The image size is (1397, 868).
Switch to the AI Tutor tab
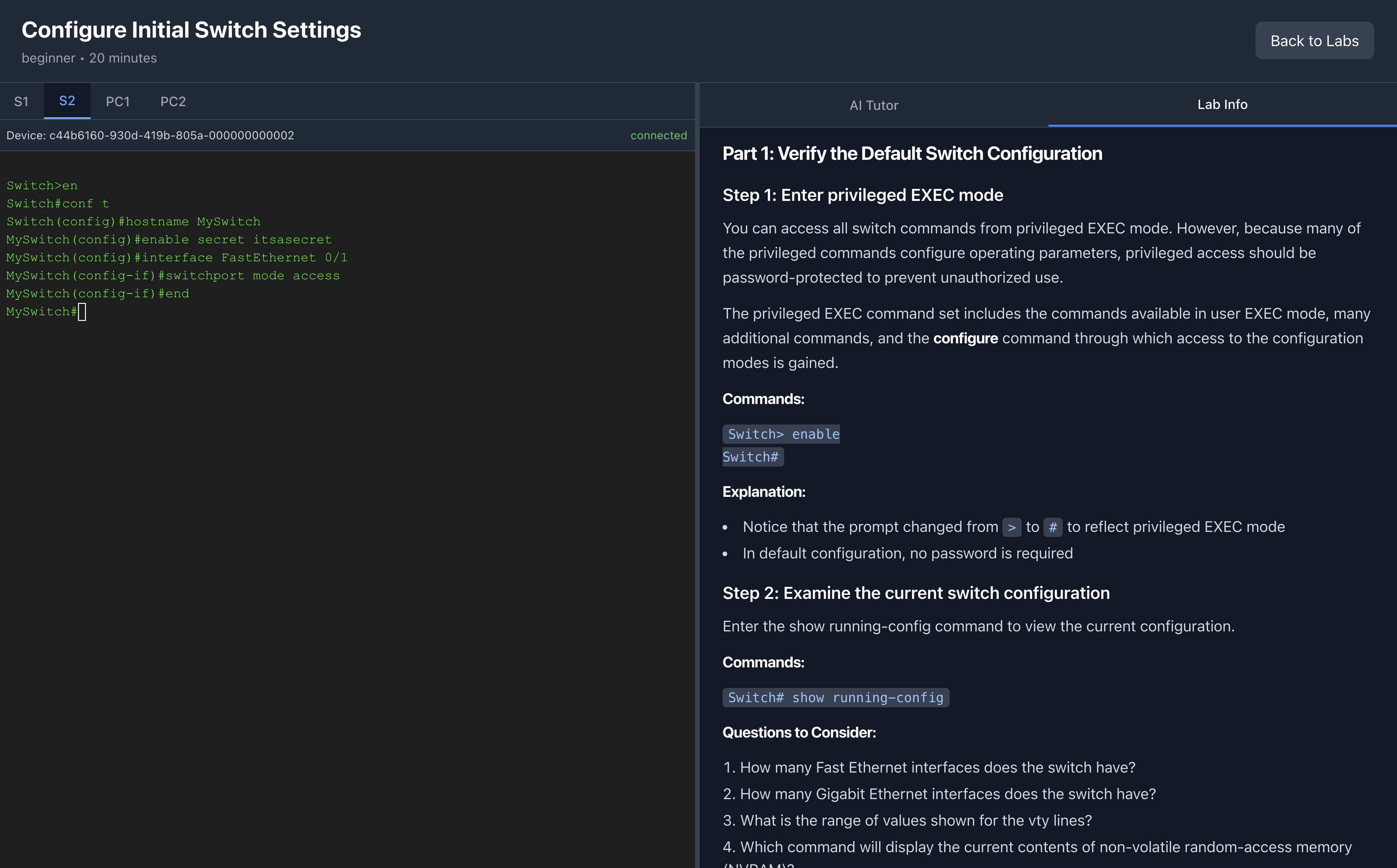point(873,105)
